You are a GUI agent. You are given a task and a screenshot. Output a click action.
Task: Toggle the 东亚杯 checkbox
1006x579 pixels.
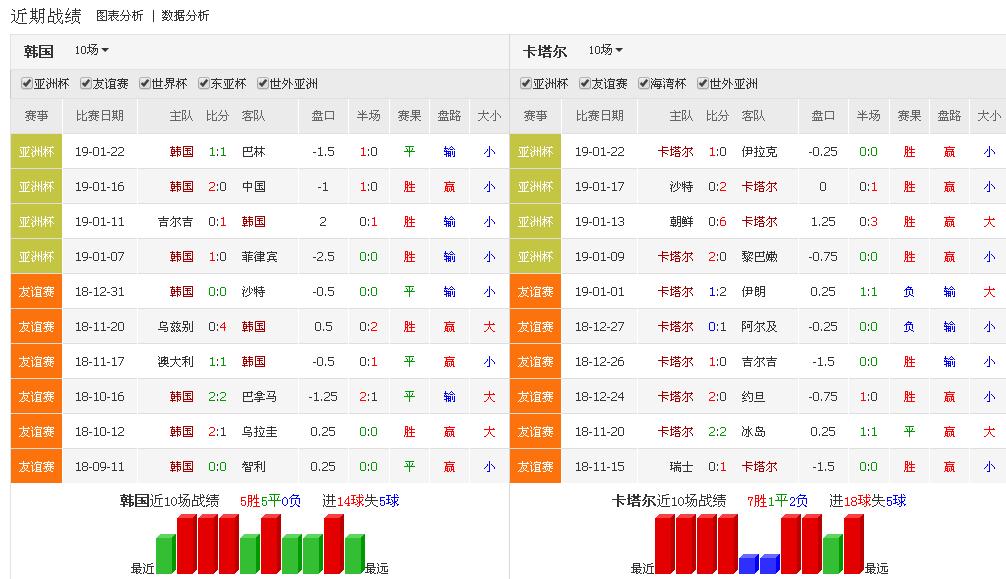click(204, 84)
